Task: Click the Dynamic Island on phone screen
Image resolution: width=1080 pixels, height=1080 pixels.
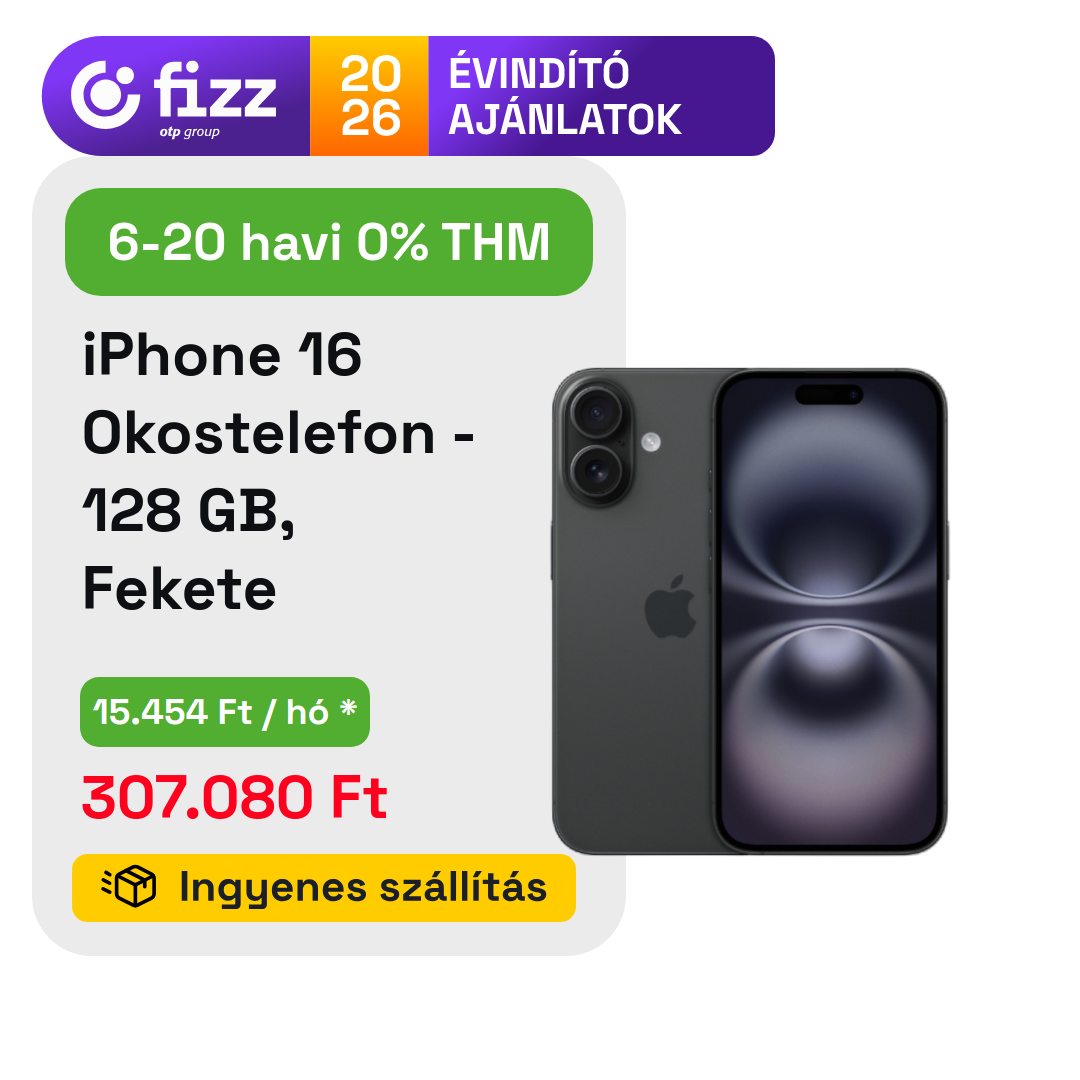Action: 829,395
